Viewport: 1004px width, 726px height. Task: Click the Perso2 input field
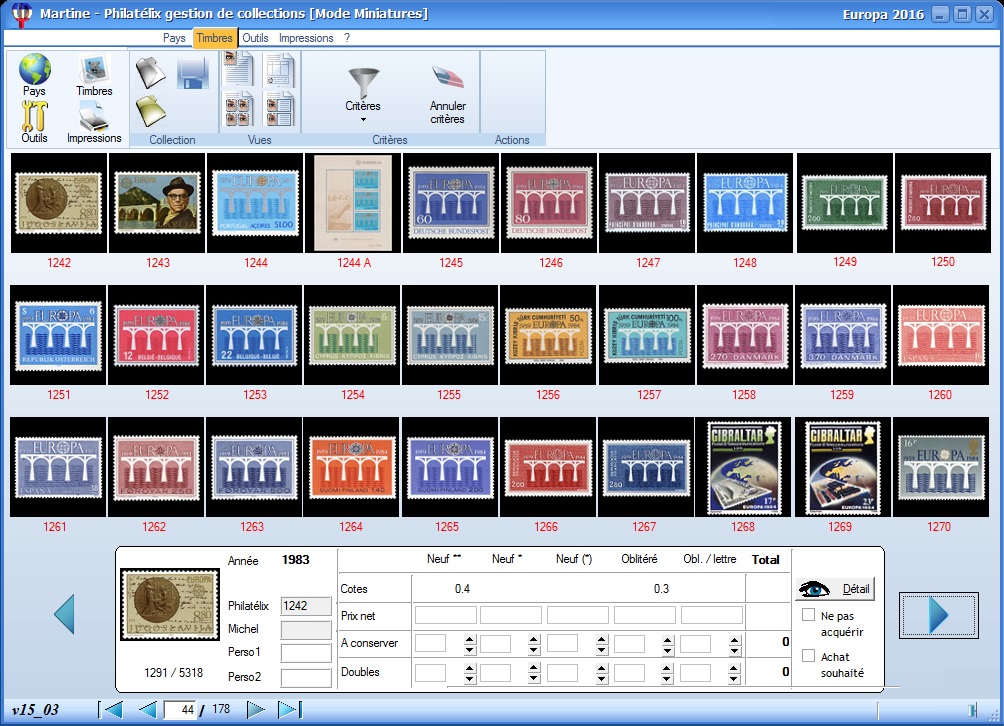pyautogui.click(x=306, y=677)
